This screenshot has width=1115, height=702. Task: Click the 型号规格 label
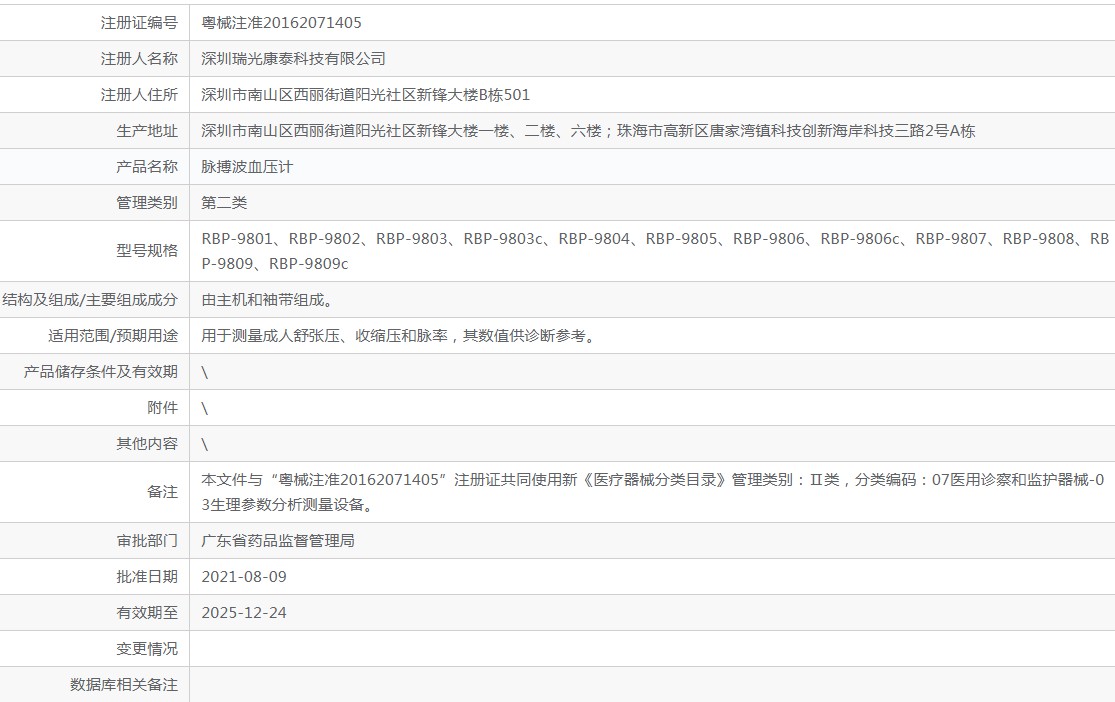[x=147, y=250]
